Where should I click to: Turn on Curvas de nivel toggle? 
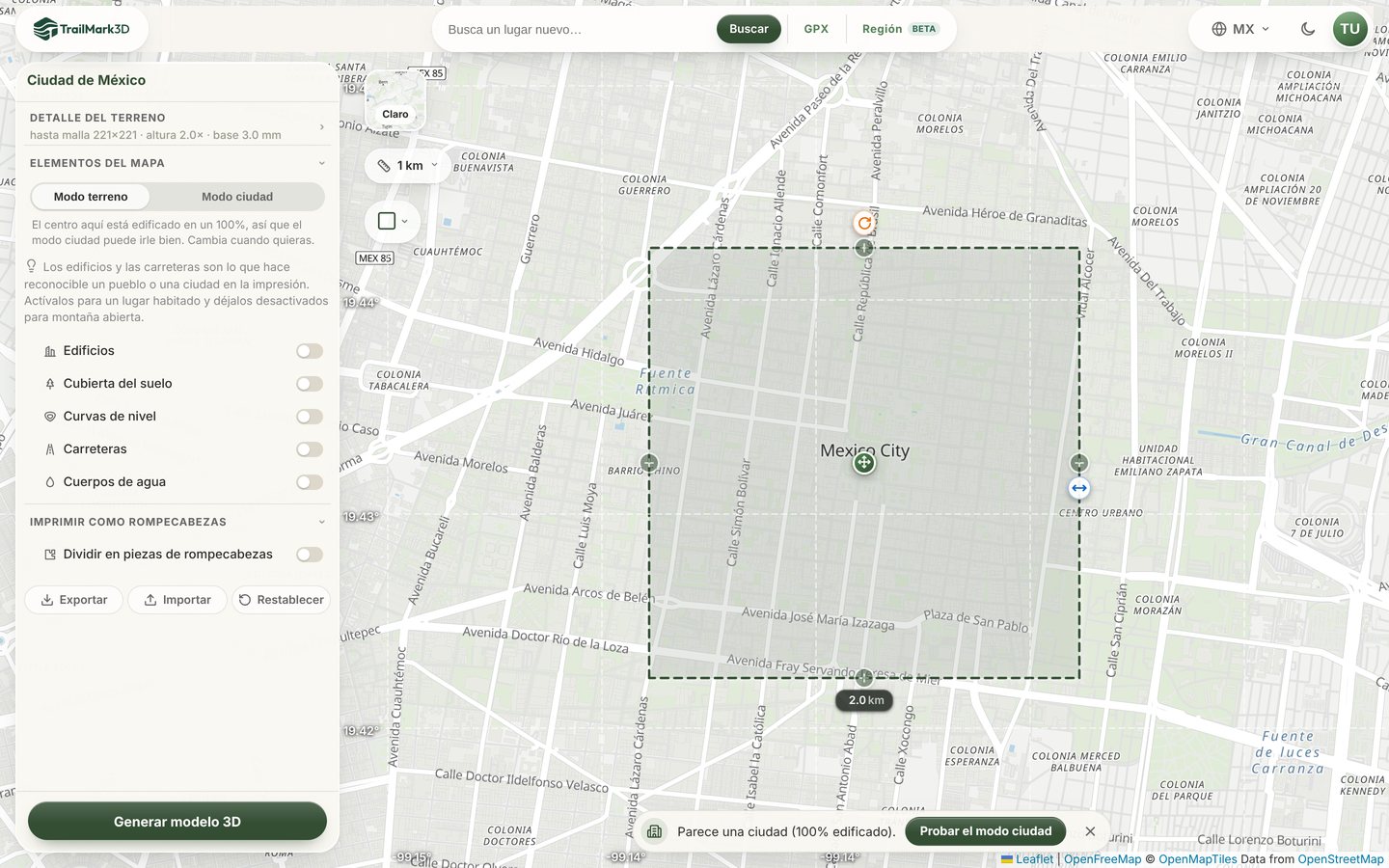pyautogui.click(x=310, y=417)
